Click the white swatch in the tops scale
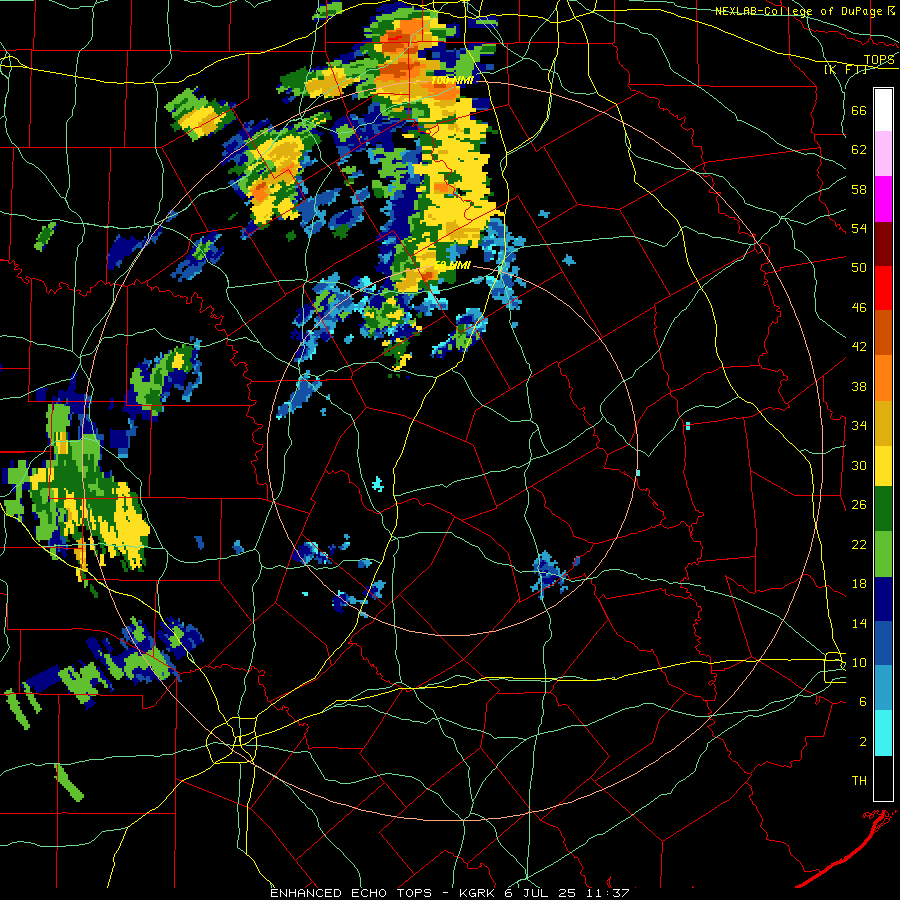Screen dimensions: 900x900 [x=883, y=110]
